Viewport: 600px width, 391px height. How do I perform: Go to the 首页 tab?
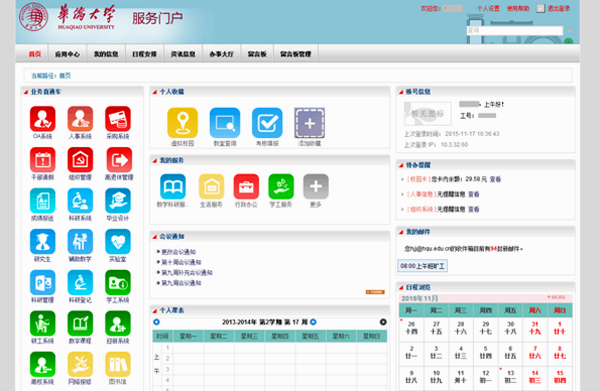pos(34,54)
